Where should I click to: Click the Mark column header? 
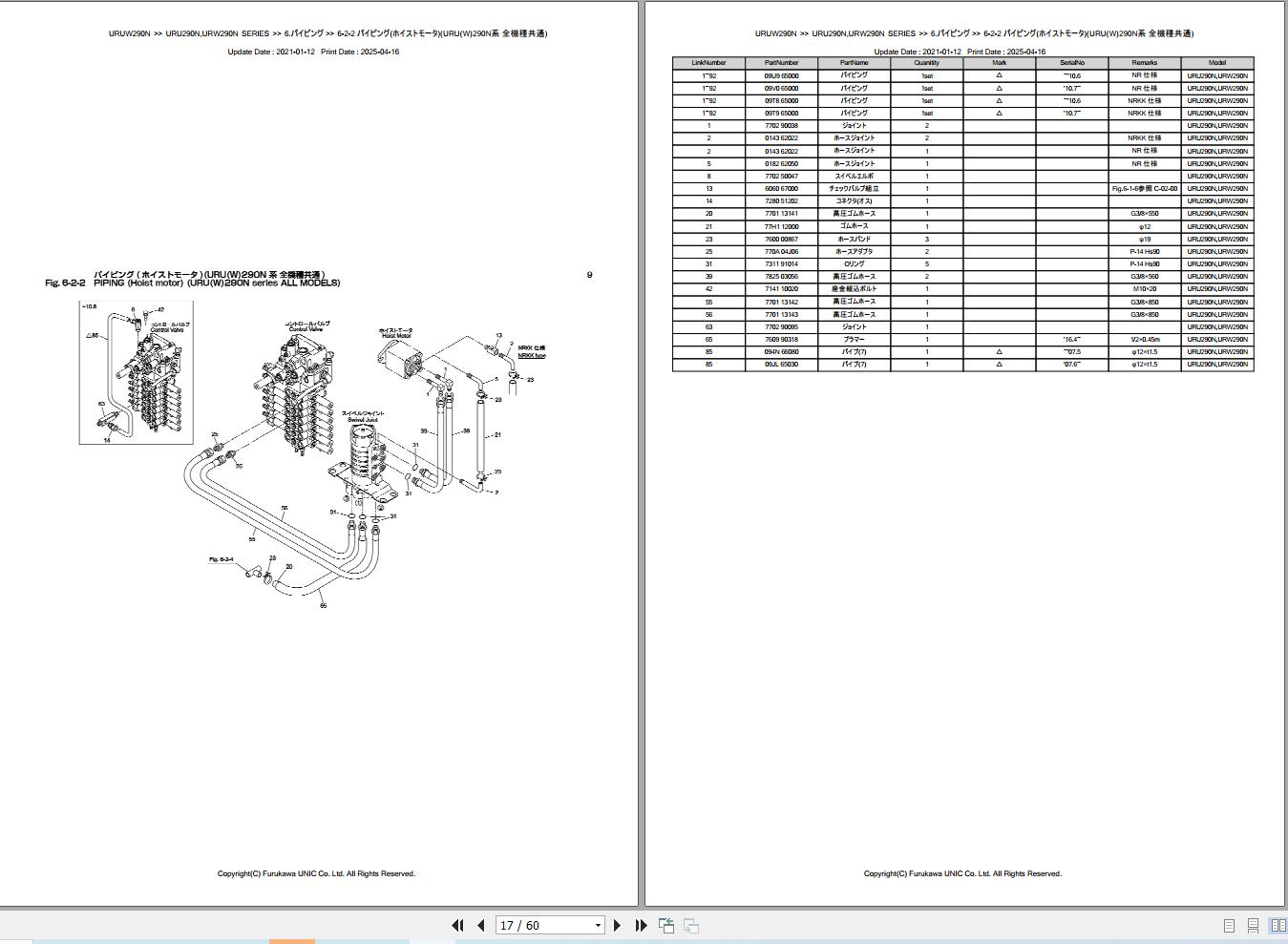[x=999, y=63]
